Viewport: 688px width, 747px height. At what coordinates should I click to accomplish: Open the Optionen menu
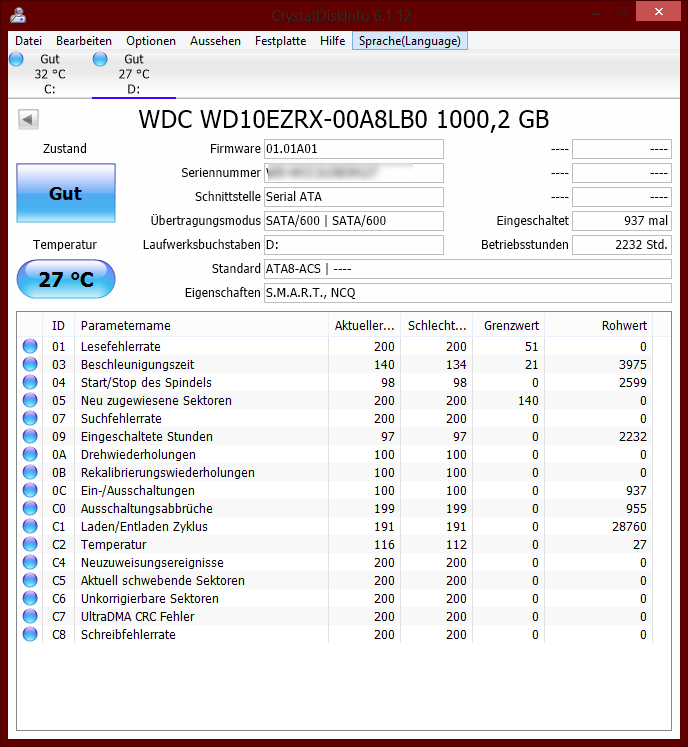pyautogui.click(x=151, y=41)
